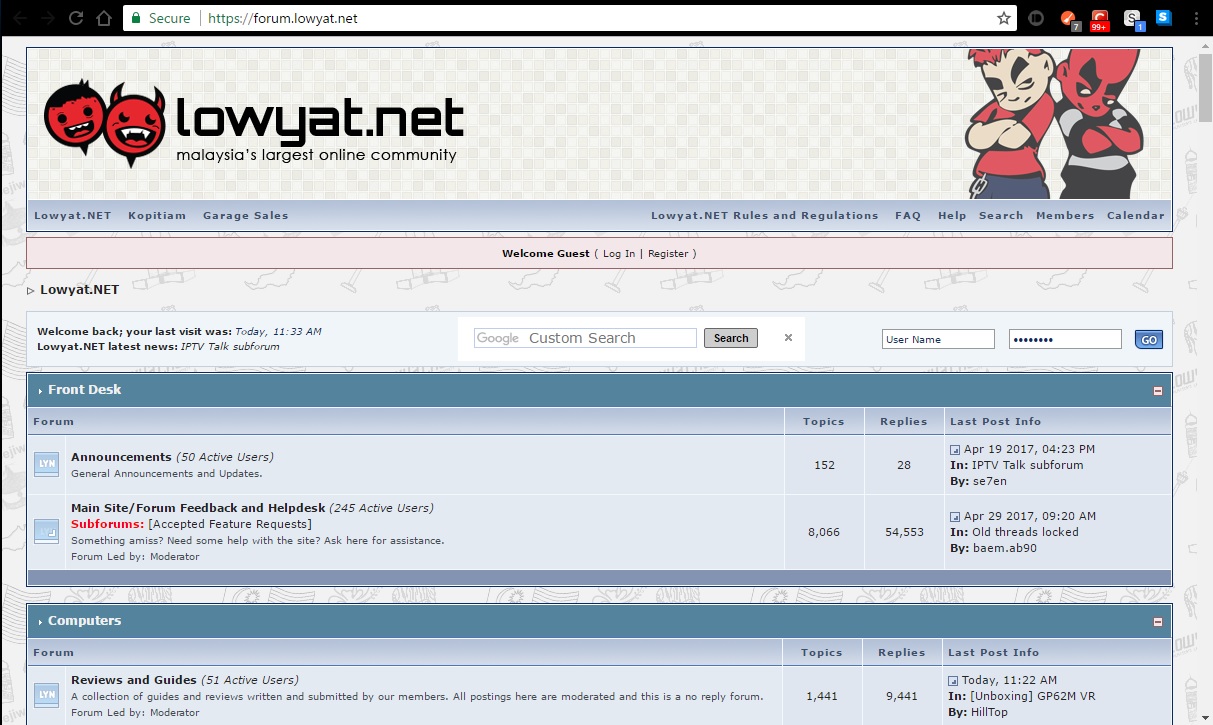
Task: Go back using browser back arrow
Action: click(20, 18)
